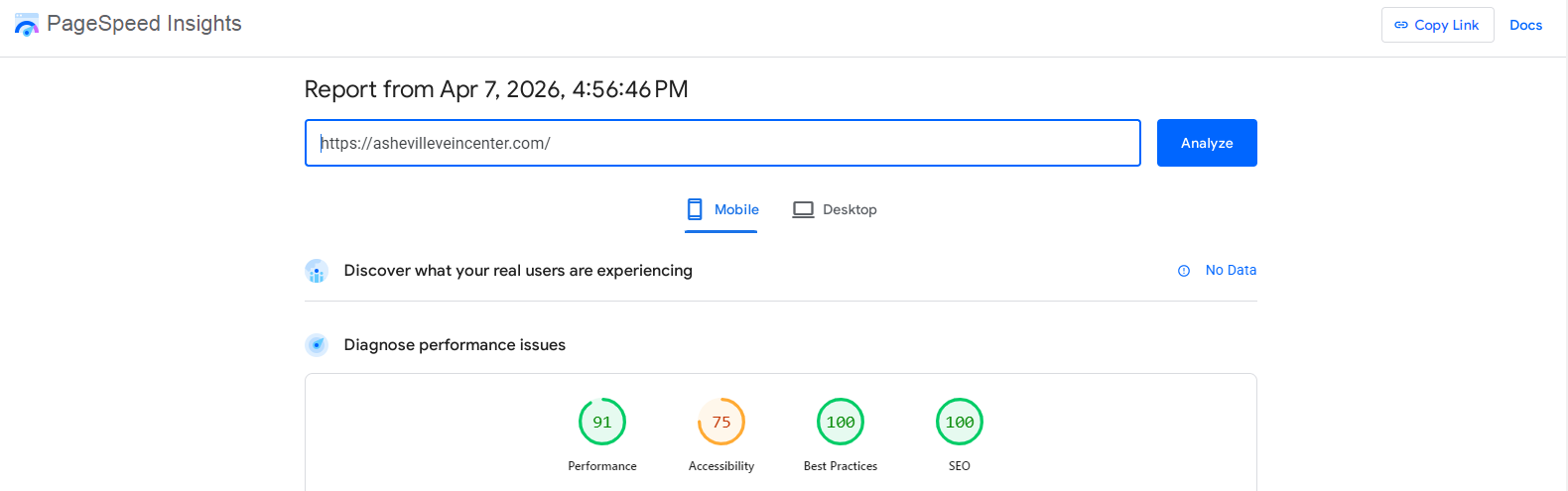Jump to the Accessibility score gauge 75

click(x=721, y=422)
